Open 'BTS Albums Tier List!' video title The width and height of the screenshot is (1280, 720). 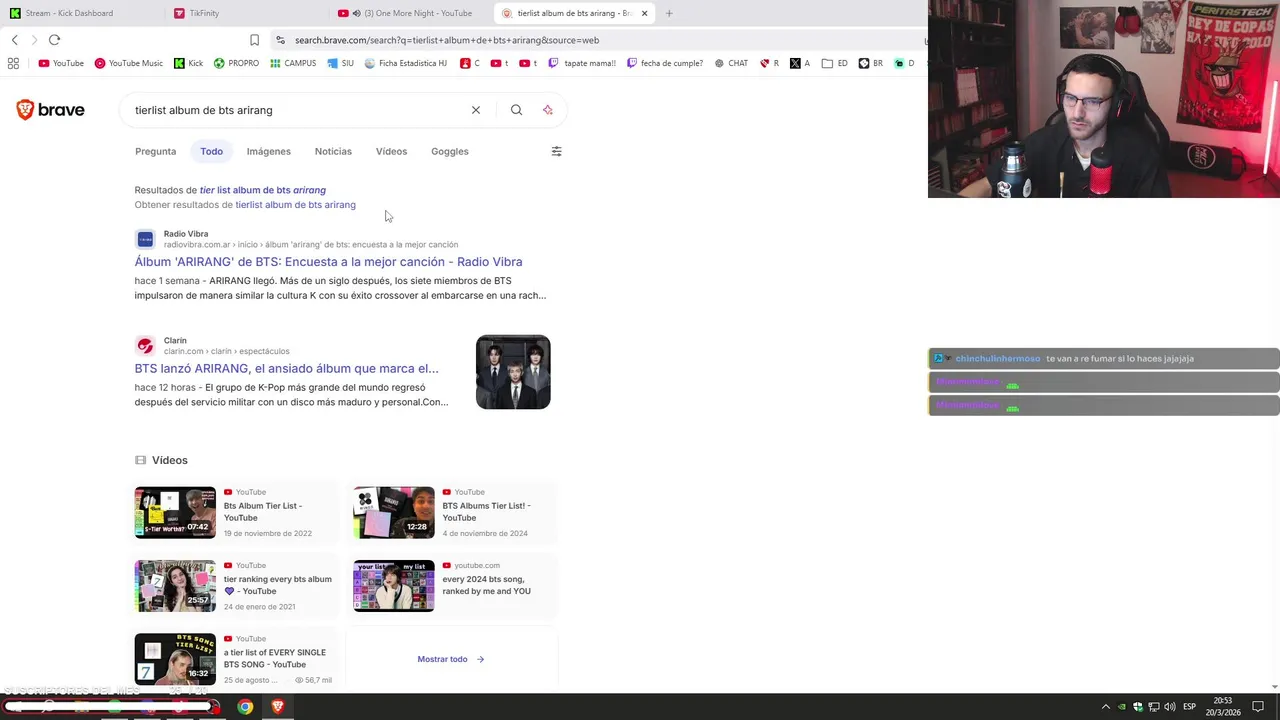pyautogui.click(x=487, y=512)
